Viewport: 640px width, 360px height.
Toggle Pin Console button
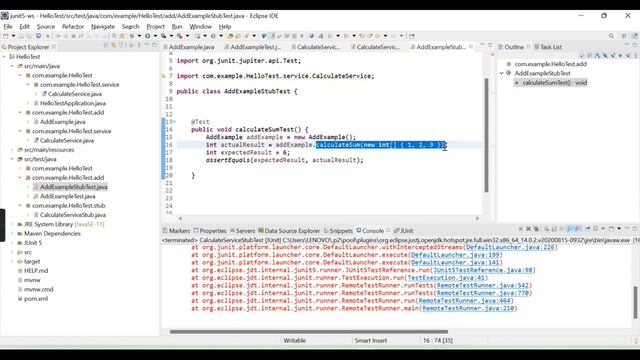(588, 229)
